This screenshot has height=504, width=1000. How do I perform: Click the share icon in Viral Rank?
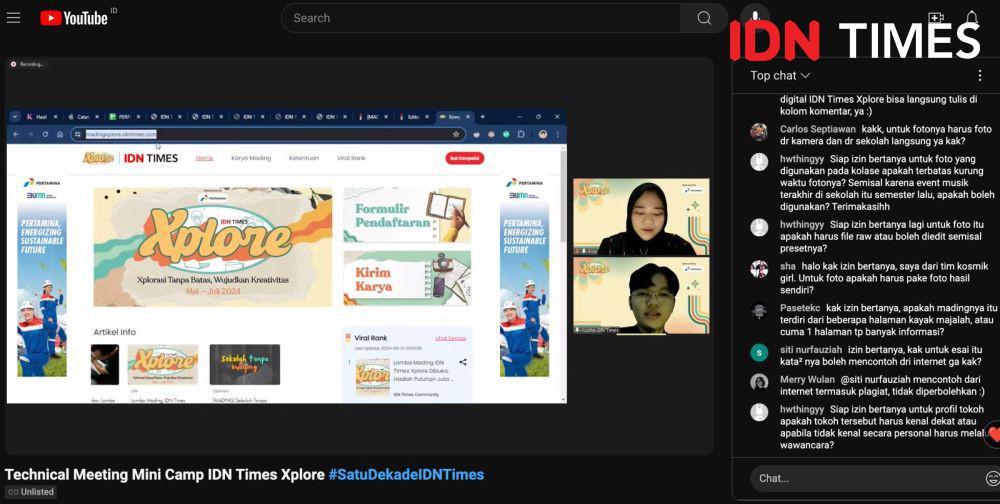(x=463, y=362)
